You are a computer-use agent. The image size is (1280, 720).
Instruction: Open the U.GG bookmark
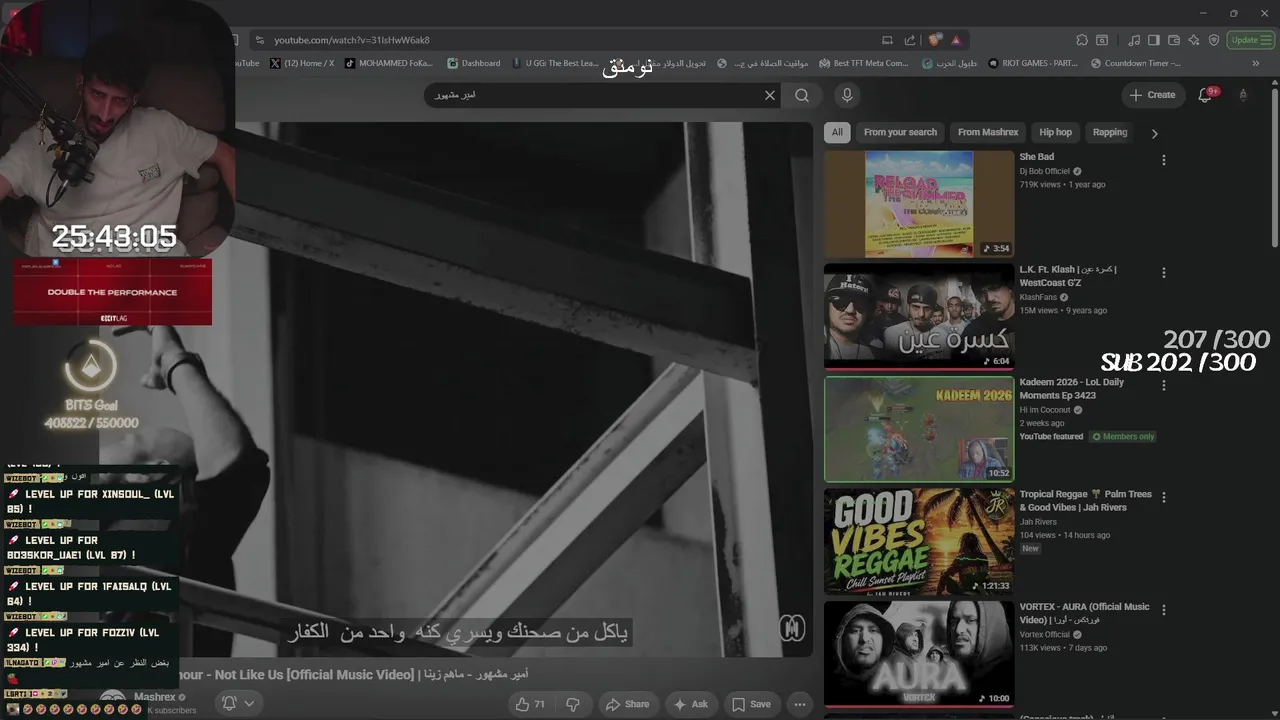click(x=555, y=63)
